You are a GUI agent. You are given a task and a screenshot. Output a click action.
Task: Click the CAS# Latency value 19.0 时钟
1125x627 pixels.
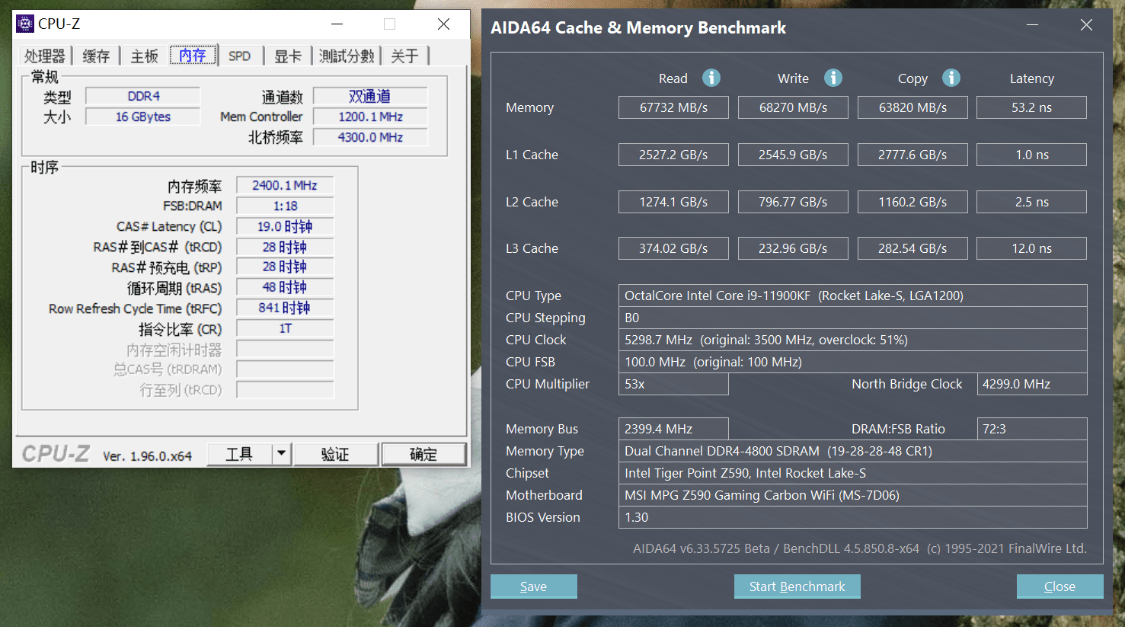click(x=285, y=227)
